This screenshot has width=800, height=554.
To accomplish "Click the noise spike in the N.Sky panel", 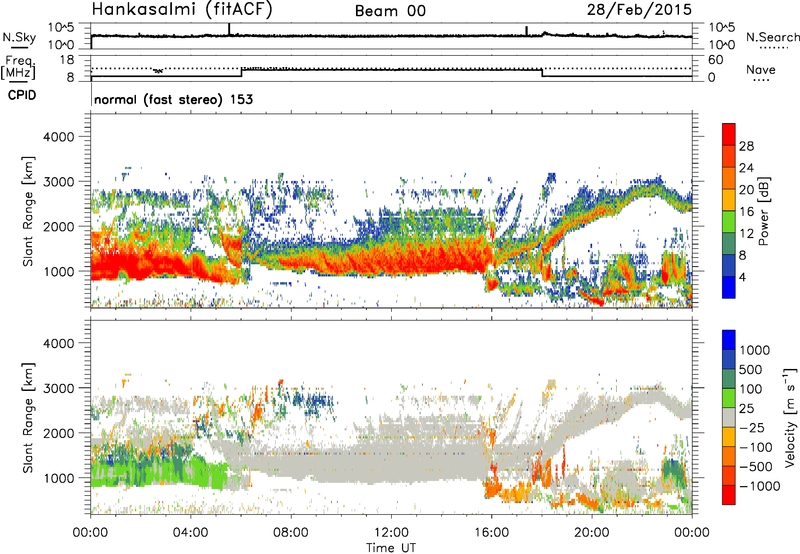I will [x=229, y=29].
